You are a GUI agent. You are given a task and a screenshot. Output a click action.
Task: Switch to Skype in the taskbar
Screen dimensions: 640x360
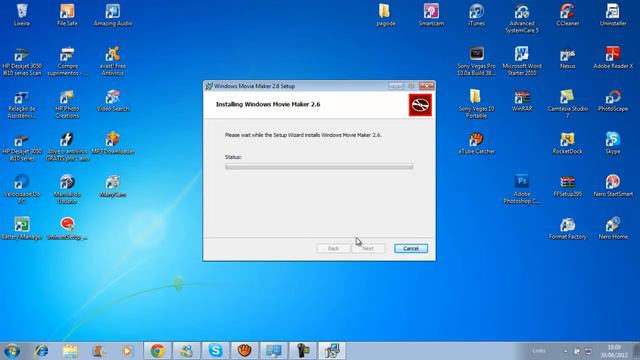pos(215,351)
